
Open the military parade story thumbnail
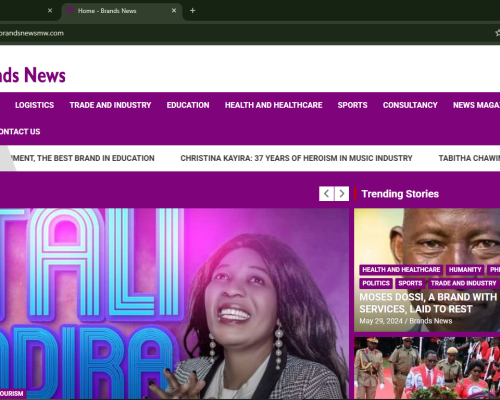tap(427, 368)
